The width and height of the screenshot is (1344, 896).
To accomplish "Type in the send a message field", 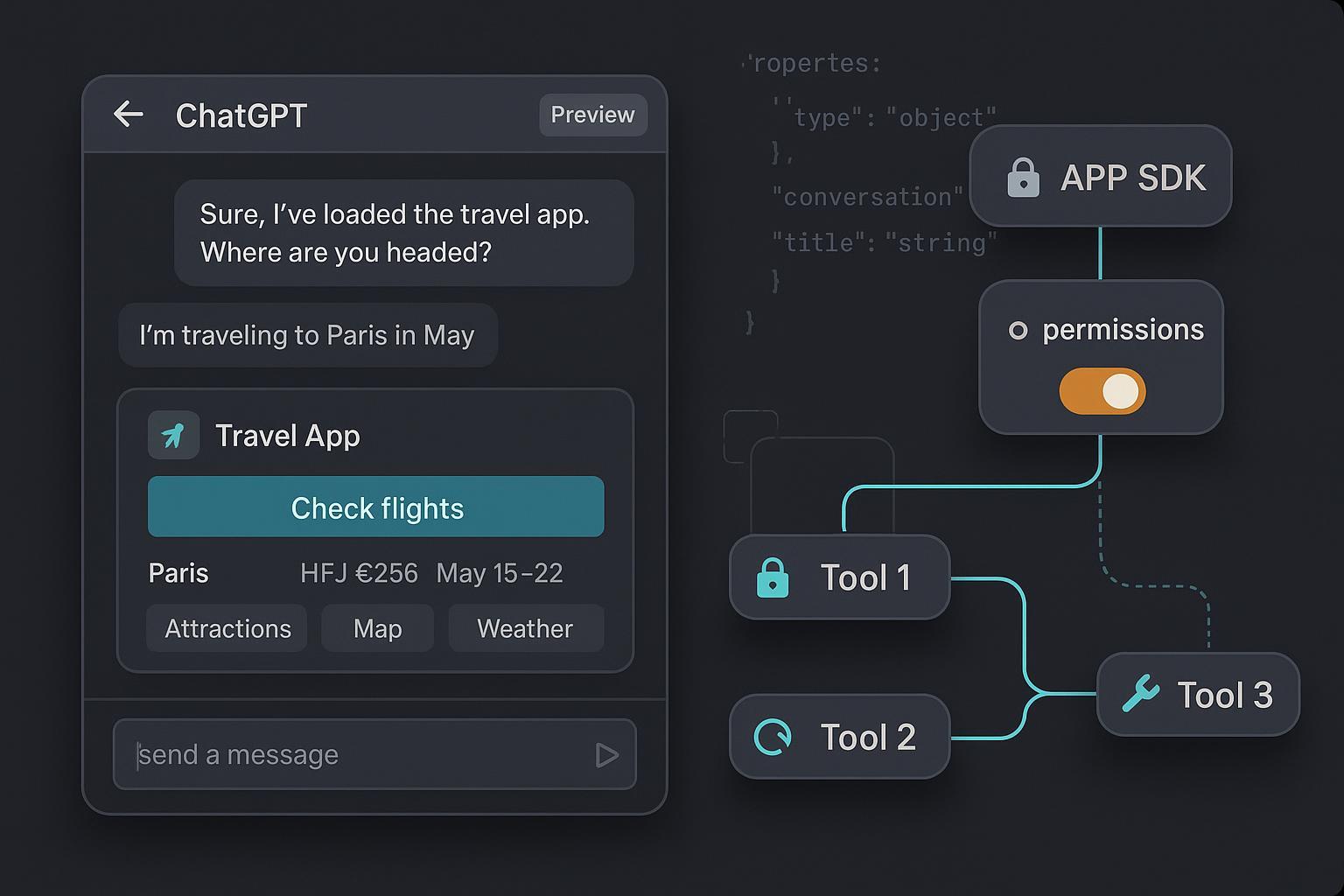I will pos(359,754).
